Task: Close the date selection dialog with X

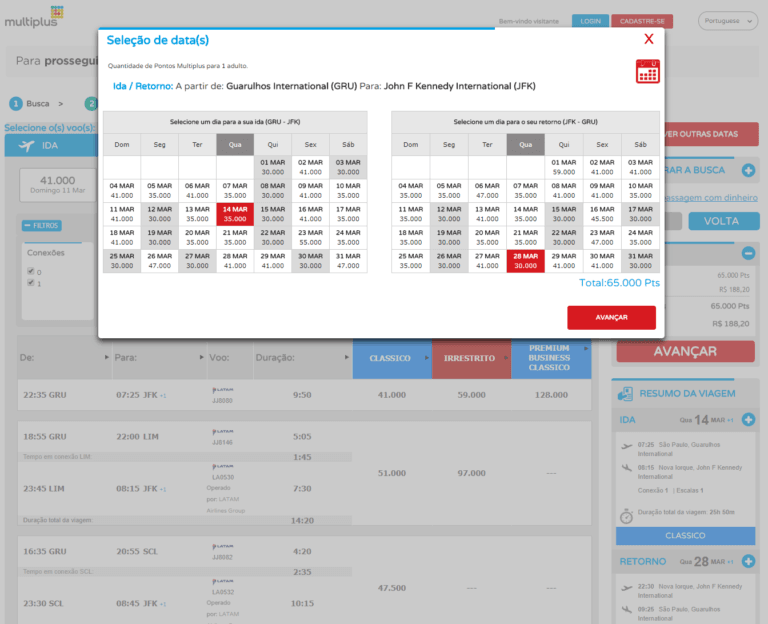Action: (x=649, y=39)
